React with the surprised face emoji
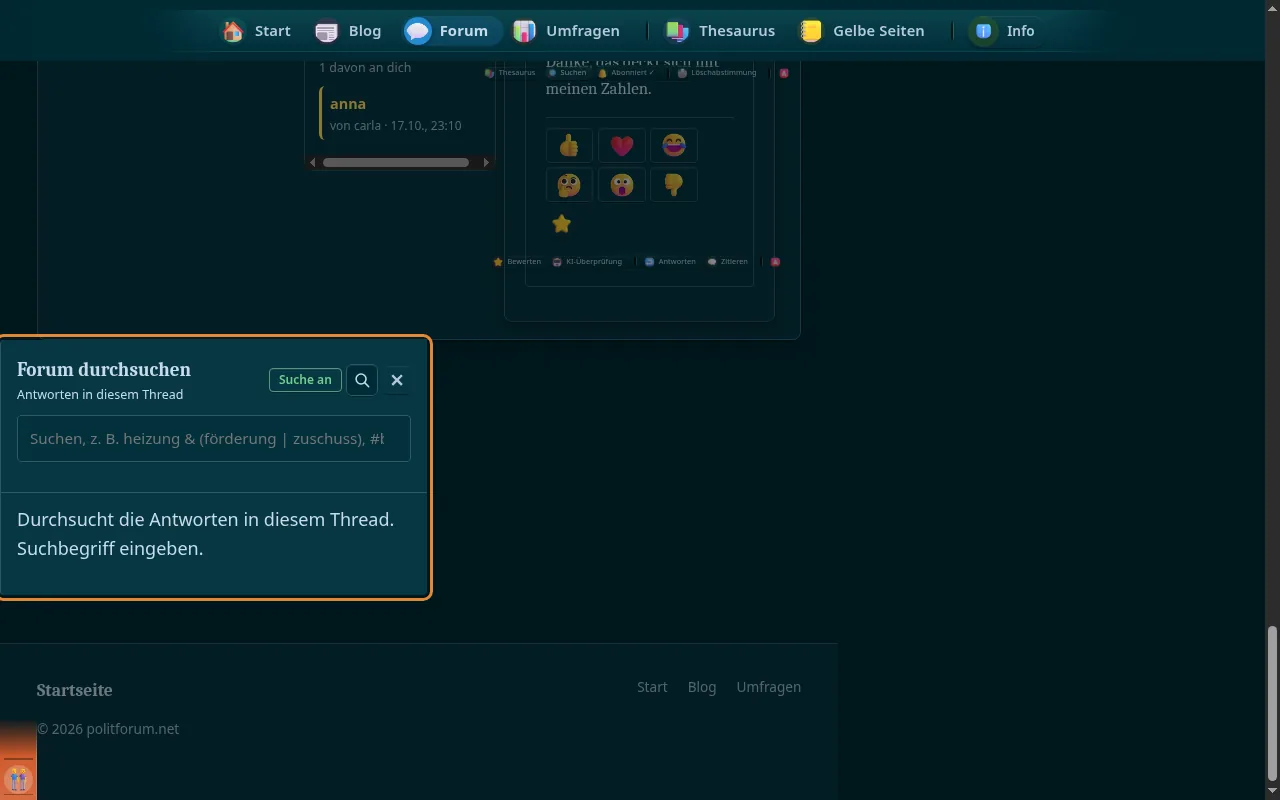This screenshot has height=800, width=1280. pyautogui.click(x=622, y=185)
